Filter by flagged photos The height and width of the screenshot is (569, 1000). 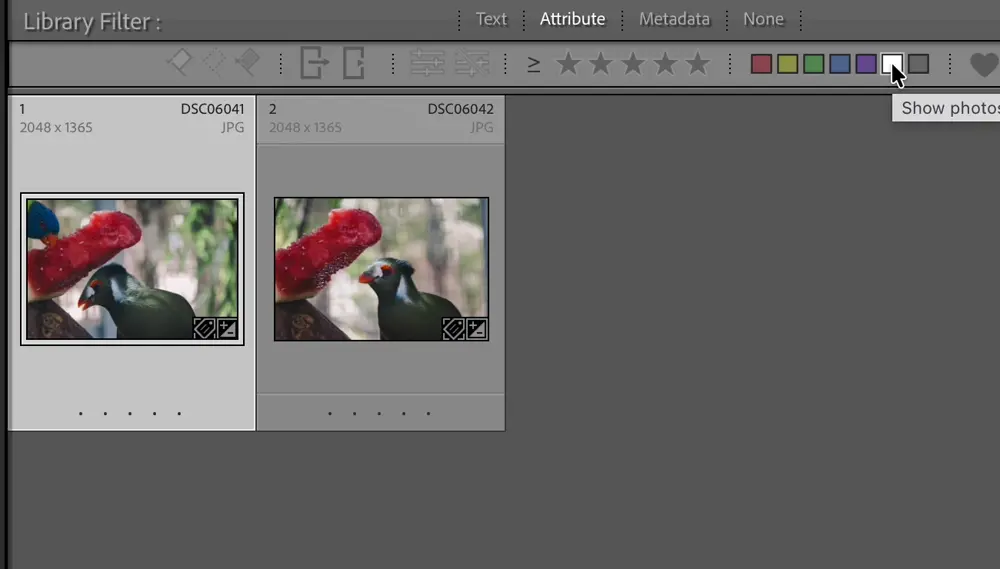point(179,63)
